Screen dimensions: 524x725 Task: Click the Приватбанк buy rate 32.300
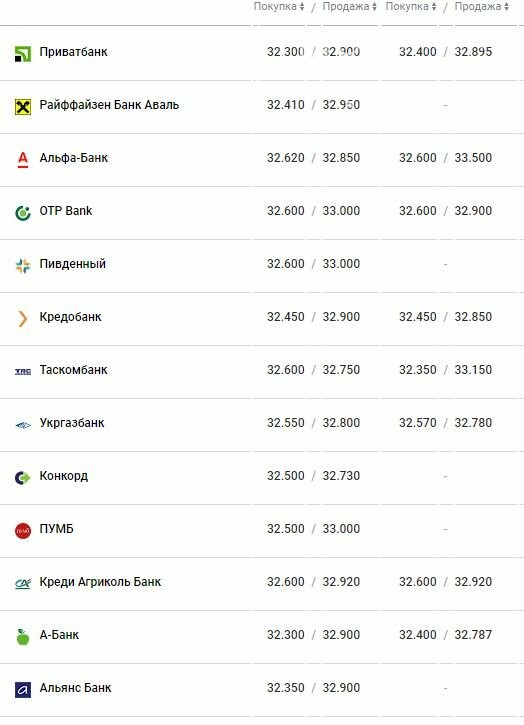point(286,52)
